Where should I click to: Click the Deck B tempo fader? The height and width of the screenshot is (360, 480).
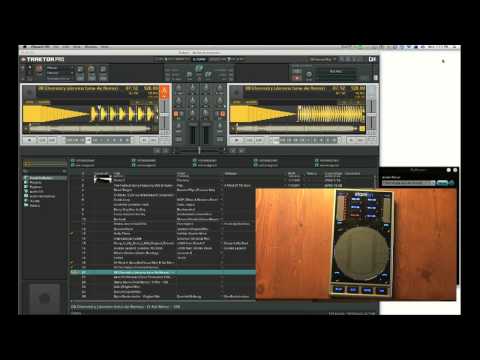pos(372,115)
